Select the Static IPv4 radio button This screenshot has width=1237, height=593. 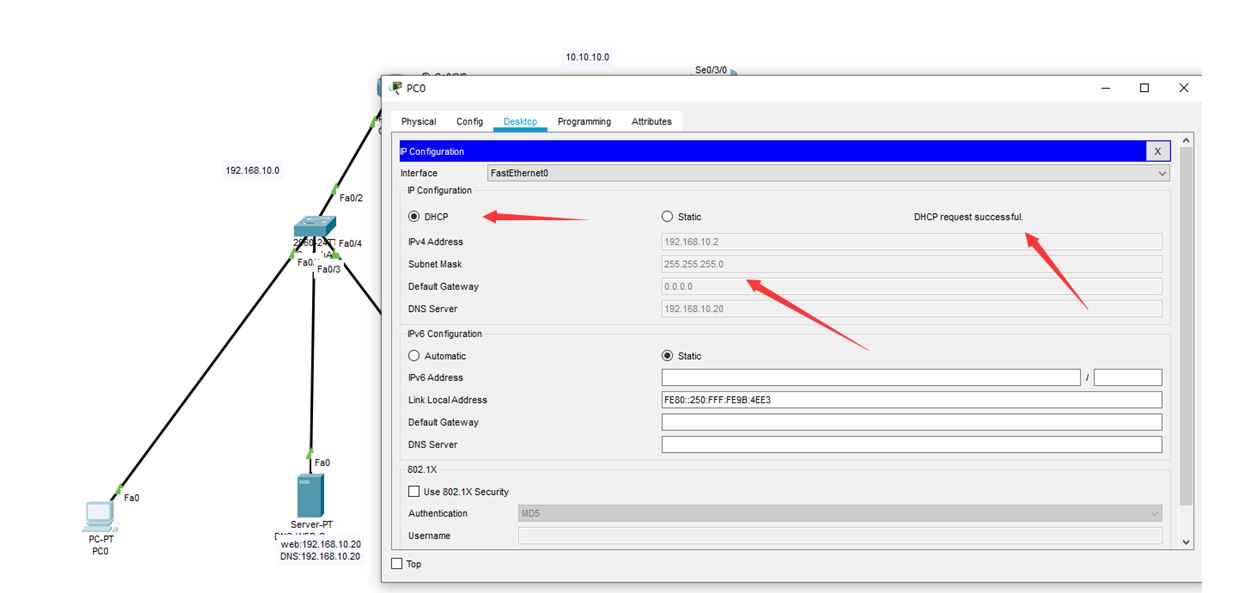(667, 216)
